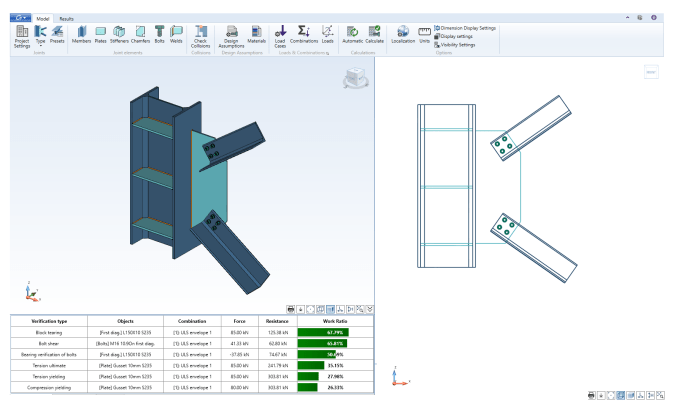Click the 3D view orientation cube
Image resolution: width=676 pixels, height=415 pixels.
353,78
